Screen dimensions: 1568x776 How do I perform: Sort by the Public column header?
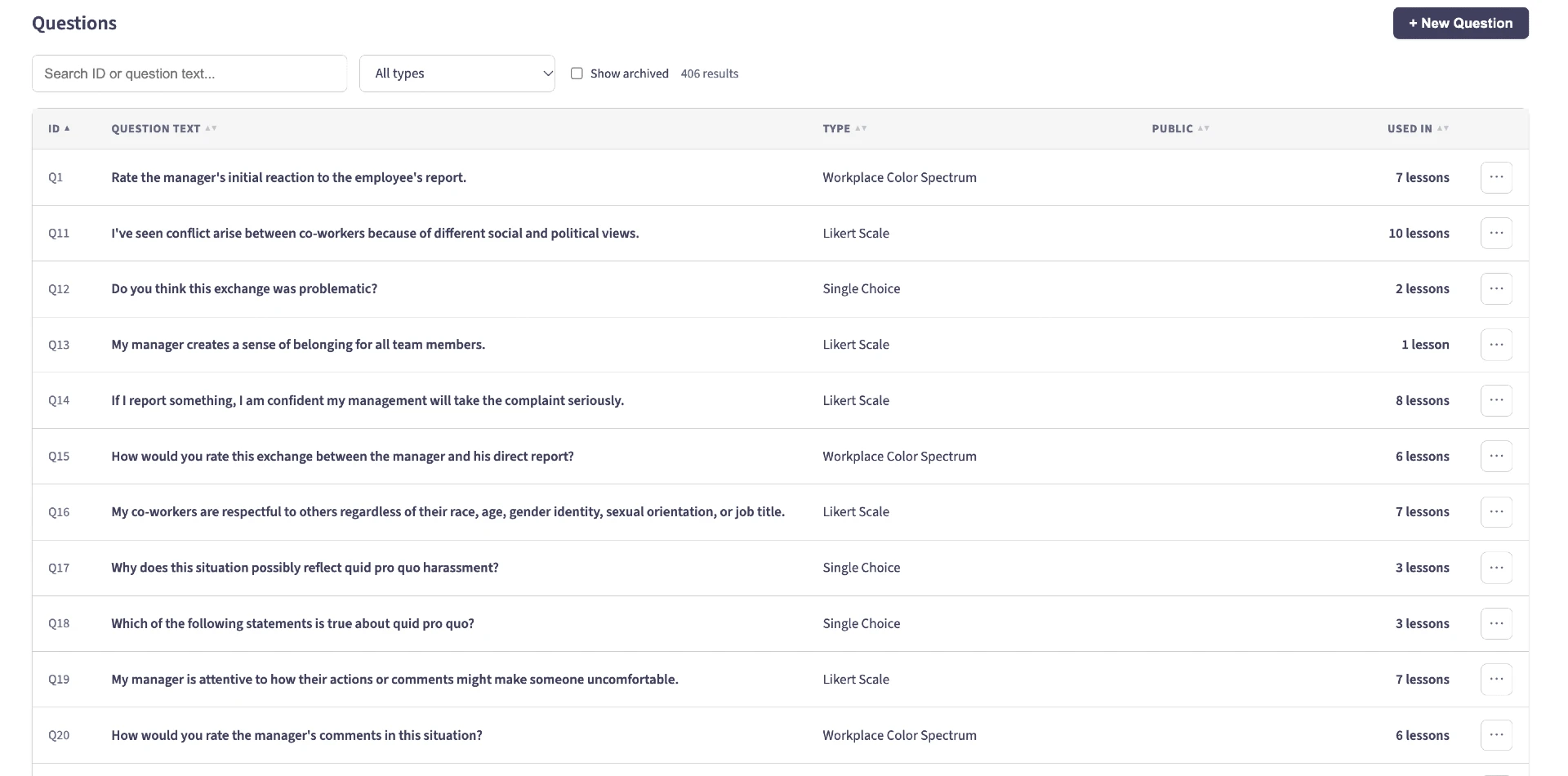pyautogui.click(x=1180, y=128)
